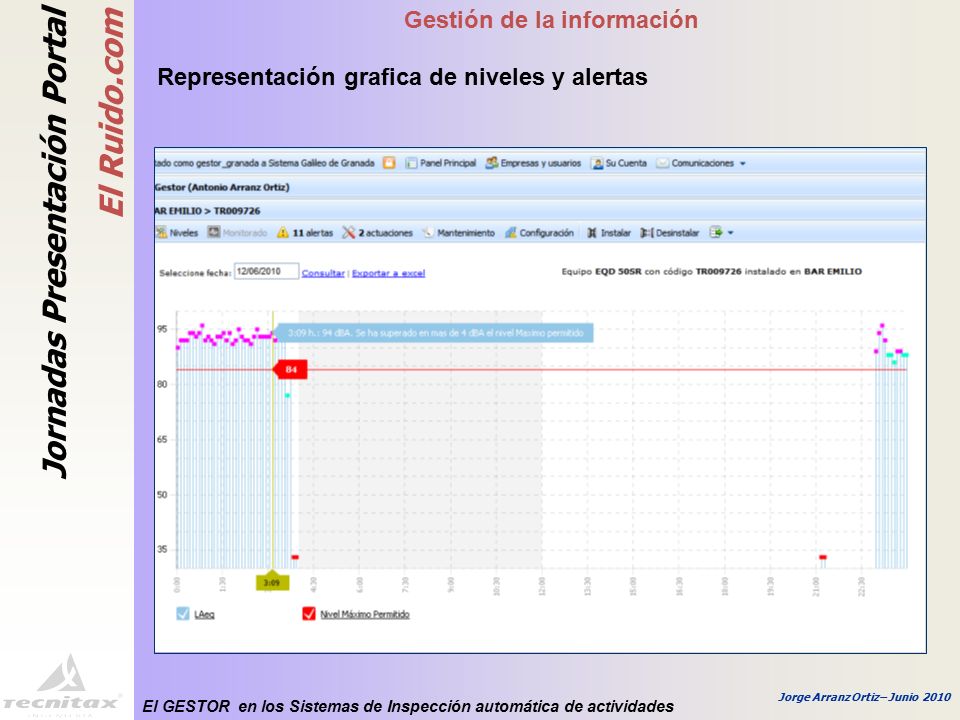Click the 3:09 h. 94 dBA tooltip

point(433,333)
